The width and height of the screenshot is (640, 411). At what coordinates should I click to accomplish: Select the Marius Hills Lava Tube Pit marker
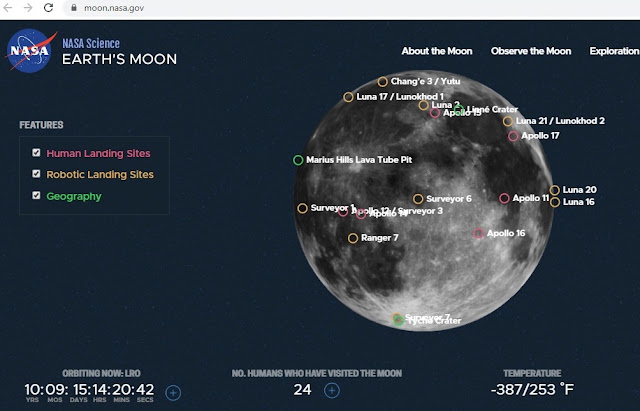pos(298,160)
